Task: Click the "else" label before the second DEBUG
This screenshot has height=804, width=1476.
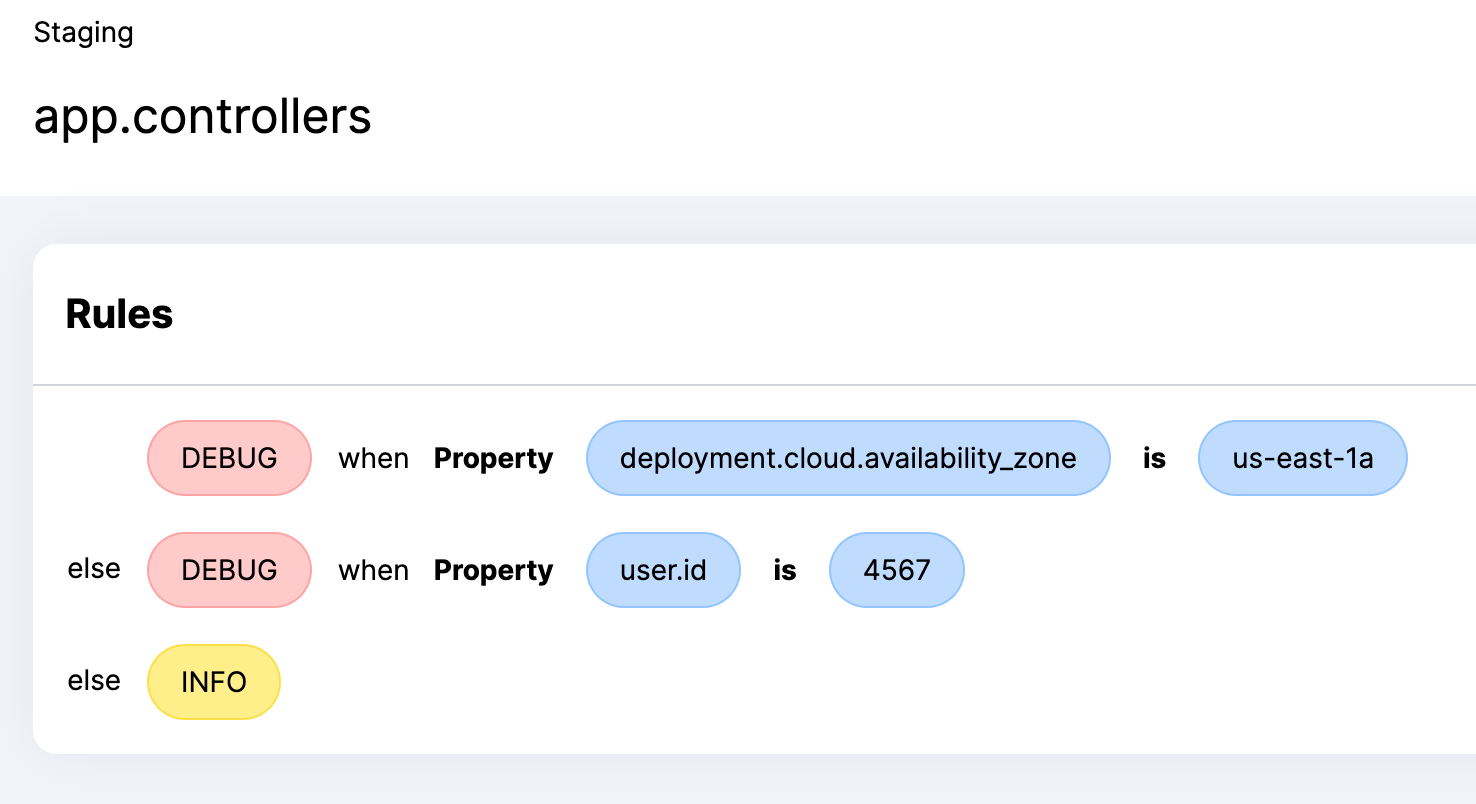Action: point(94,569)
